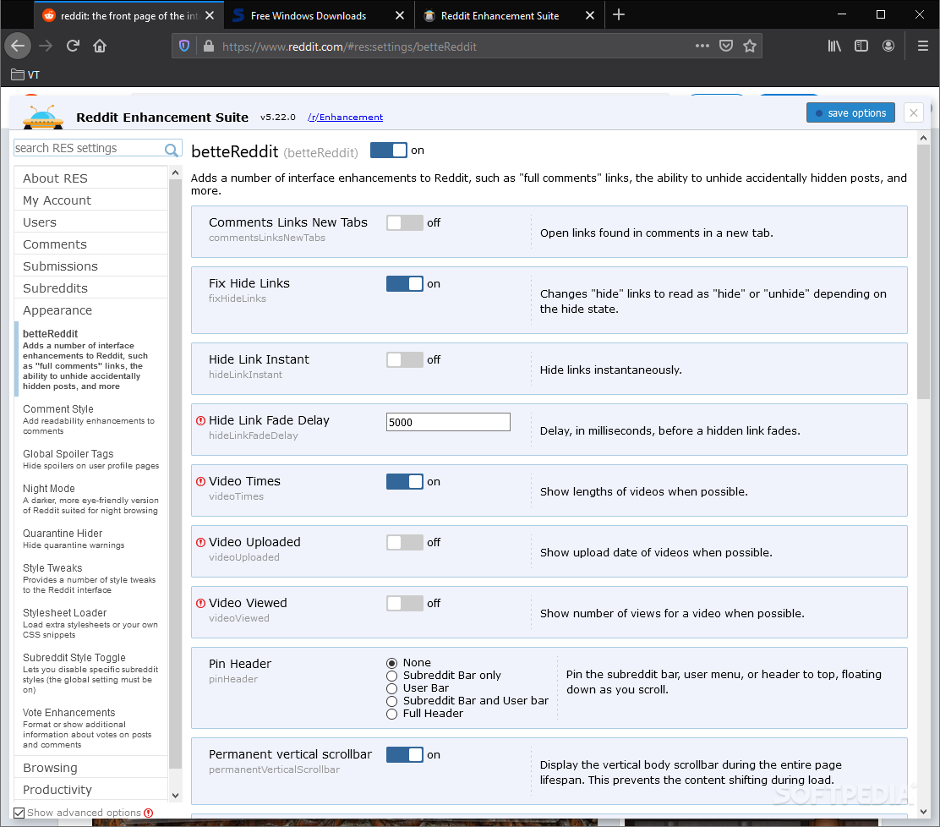Uncheck Show advanced options checkbox
Screen dimensions: 941x827
click(x=19, y=813)
